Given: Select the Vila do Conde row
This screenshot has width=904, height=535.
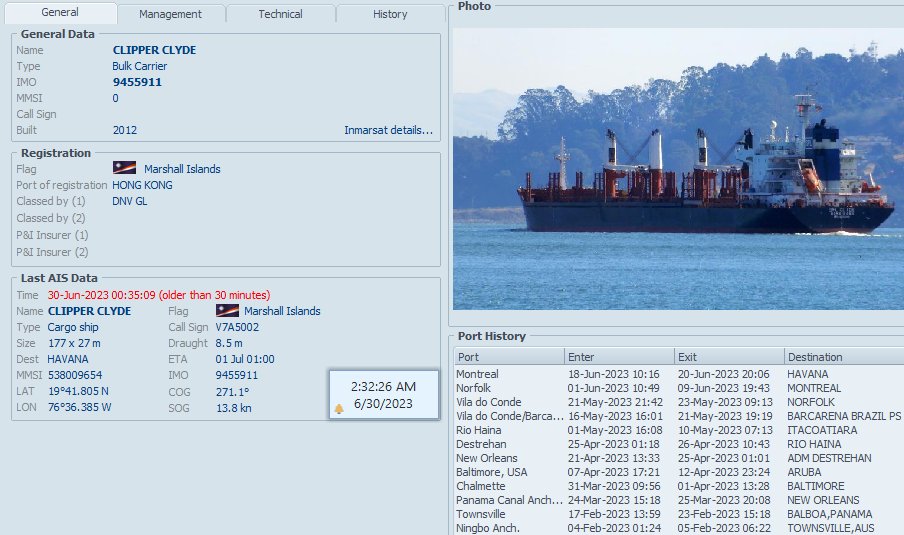Looking at the screenshot, I should (679, 402).
